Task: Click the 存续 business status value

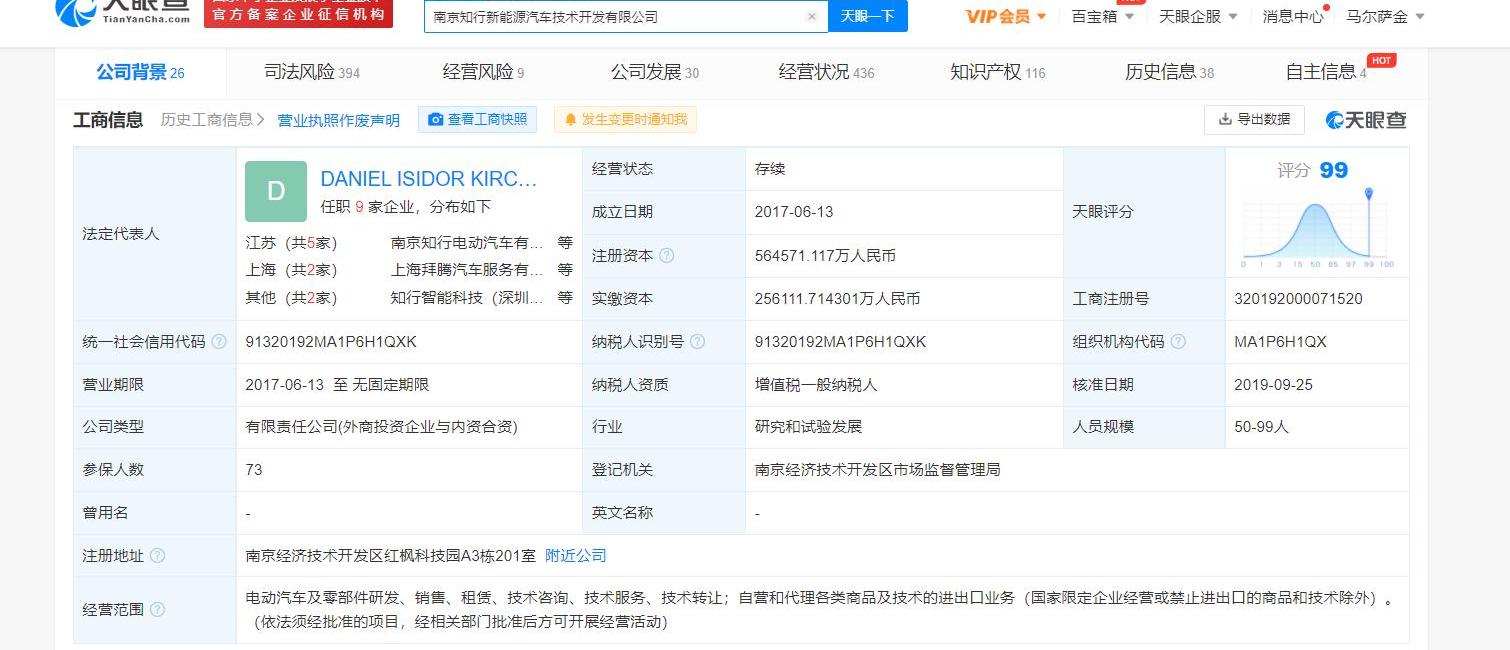Action: (770, 169)
